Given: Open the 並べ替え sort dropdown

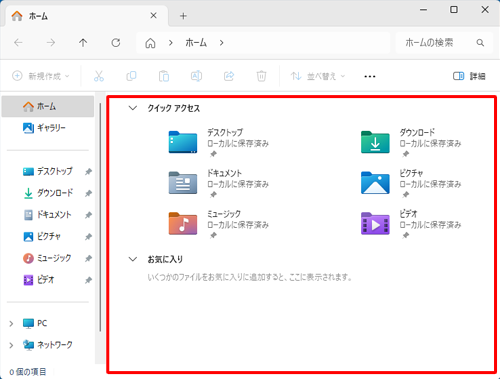Looking at the screenshot, I should [318, 76].
